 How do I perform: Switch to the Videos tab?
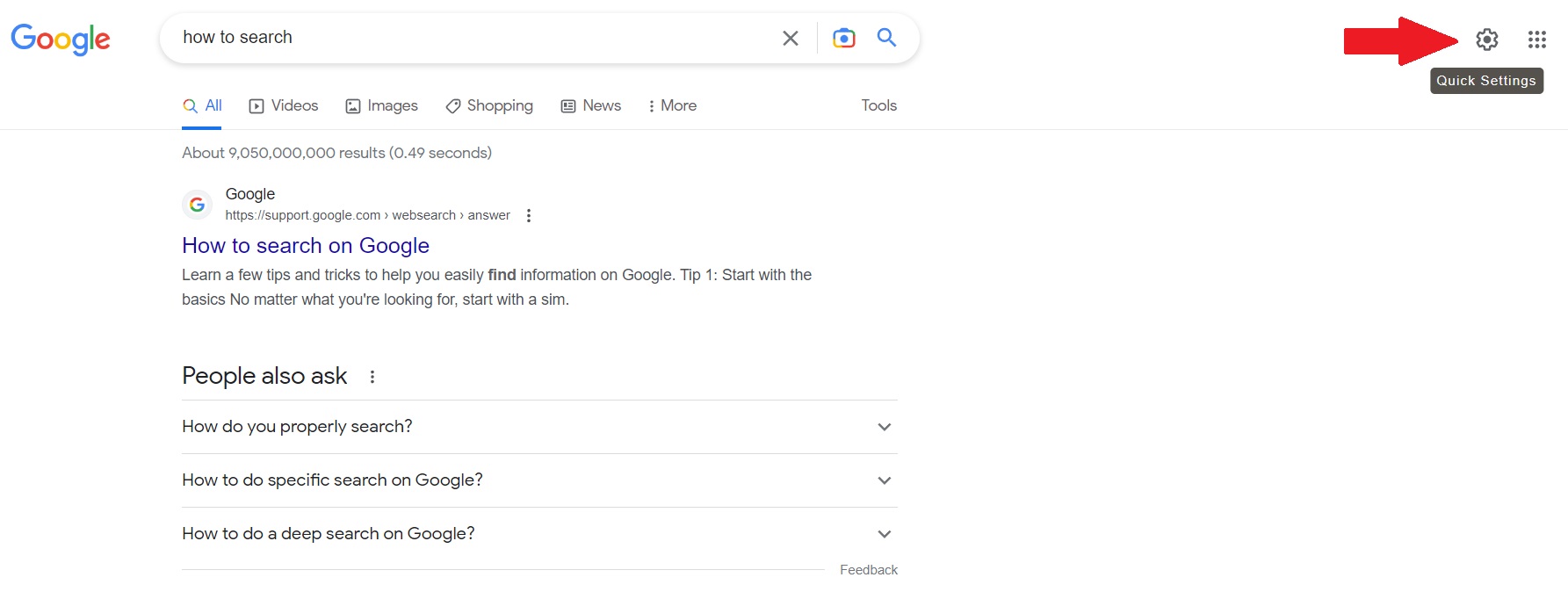point(283,106)
